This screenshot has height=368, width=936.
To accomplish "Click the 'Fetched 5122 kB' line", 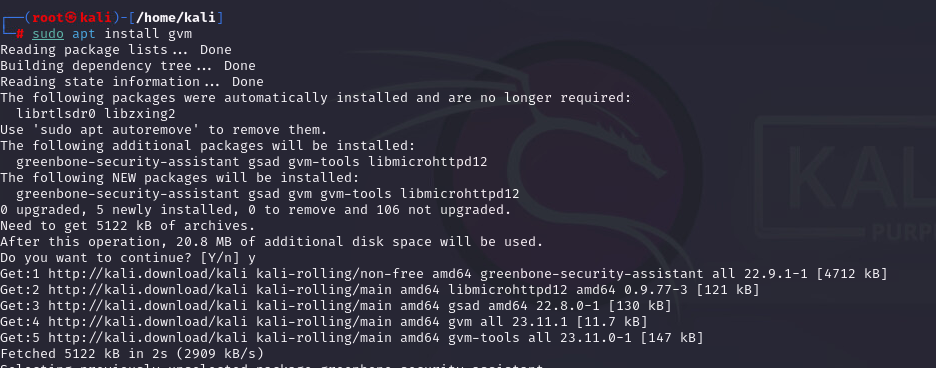I will [x=132, y=354].
